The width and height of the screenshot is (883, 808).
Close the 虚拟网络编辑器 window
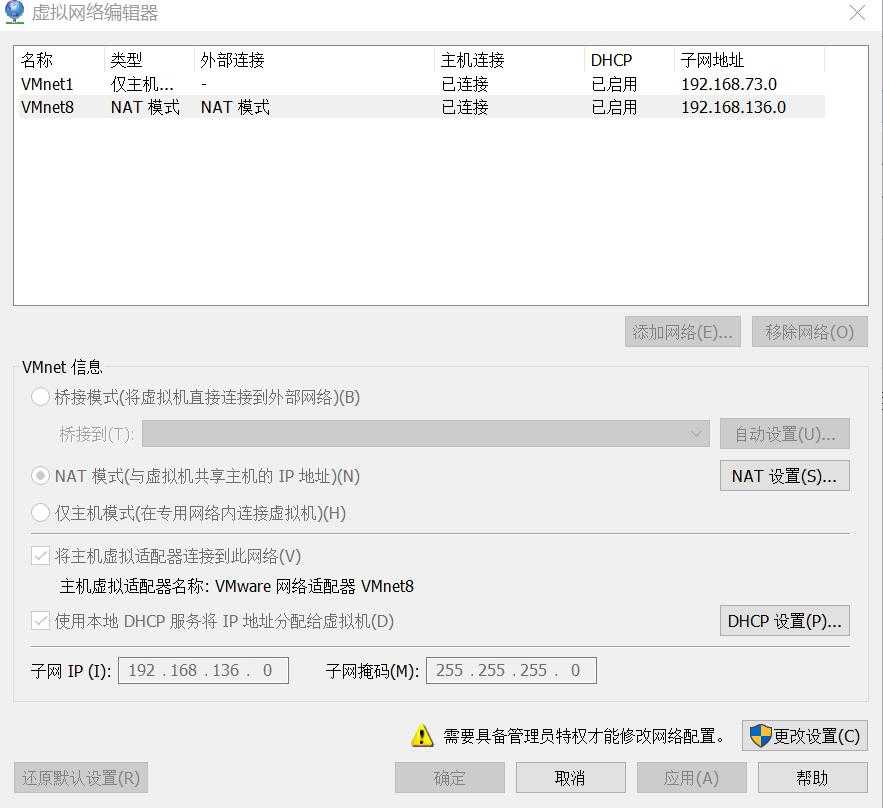point(857,12)
